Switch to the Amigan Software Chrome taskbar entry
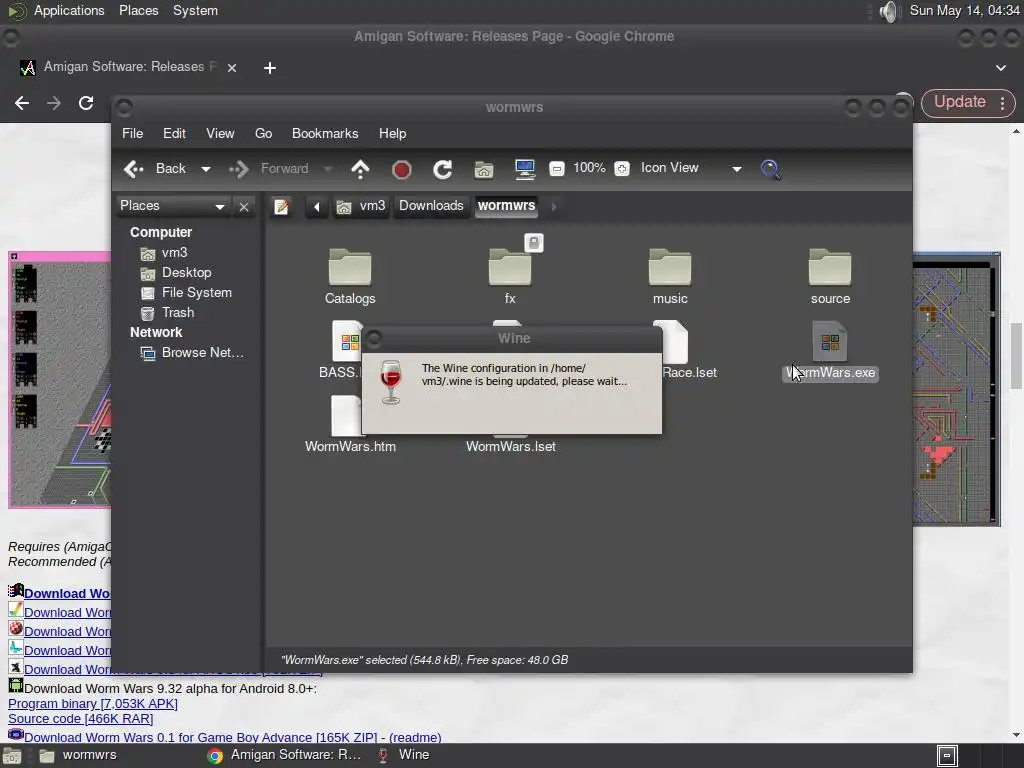Viewport: 1024px width, 768px height. 285,755
